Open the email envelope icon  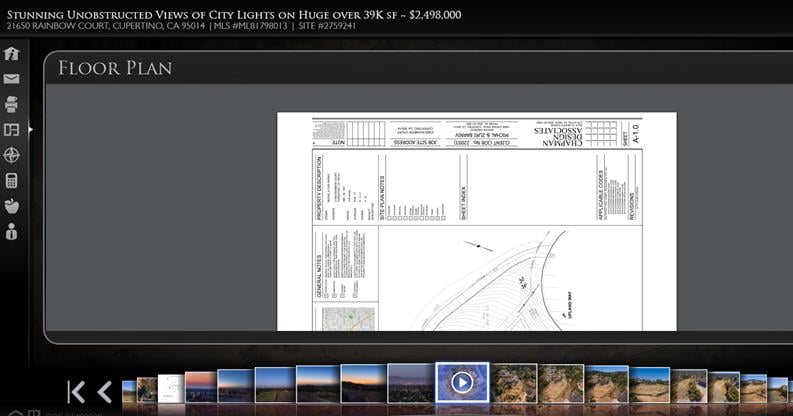(x=12, y=79)
